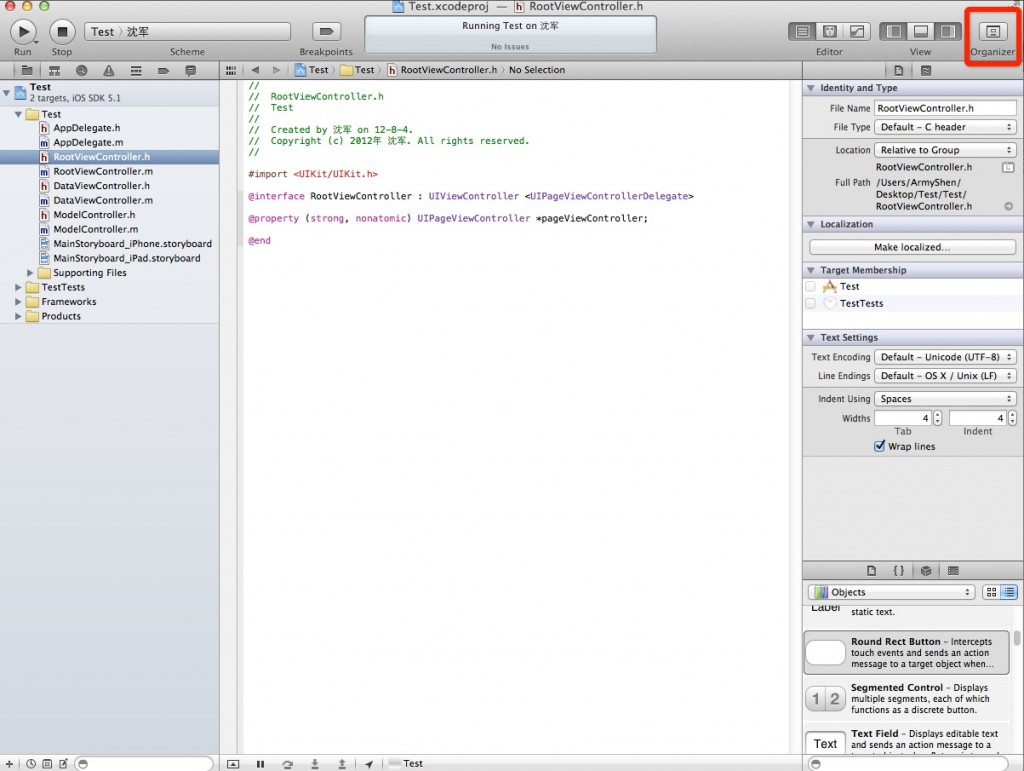1024x771 pixels.
Task: Select RootViewController.m in the navigator
Action: [102, 172]
